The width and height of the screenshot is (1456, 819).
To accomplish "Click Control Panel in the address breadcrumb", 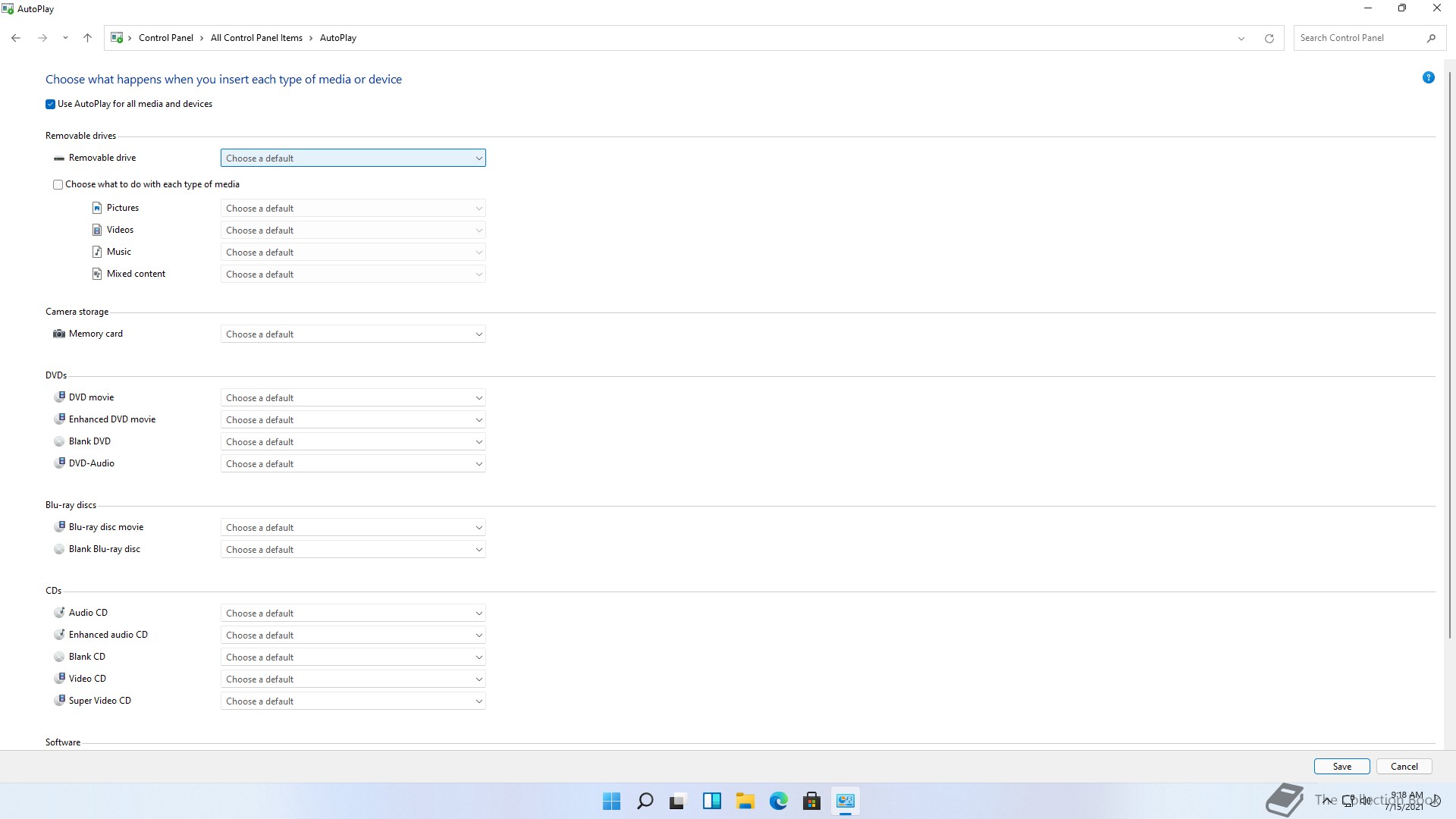I will [x=165, y=38].
